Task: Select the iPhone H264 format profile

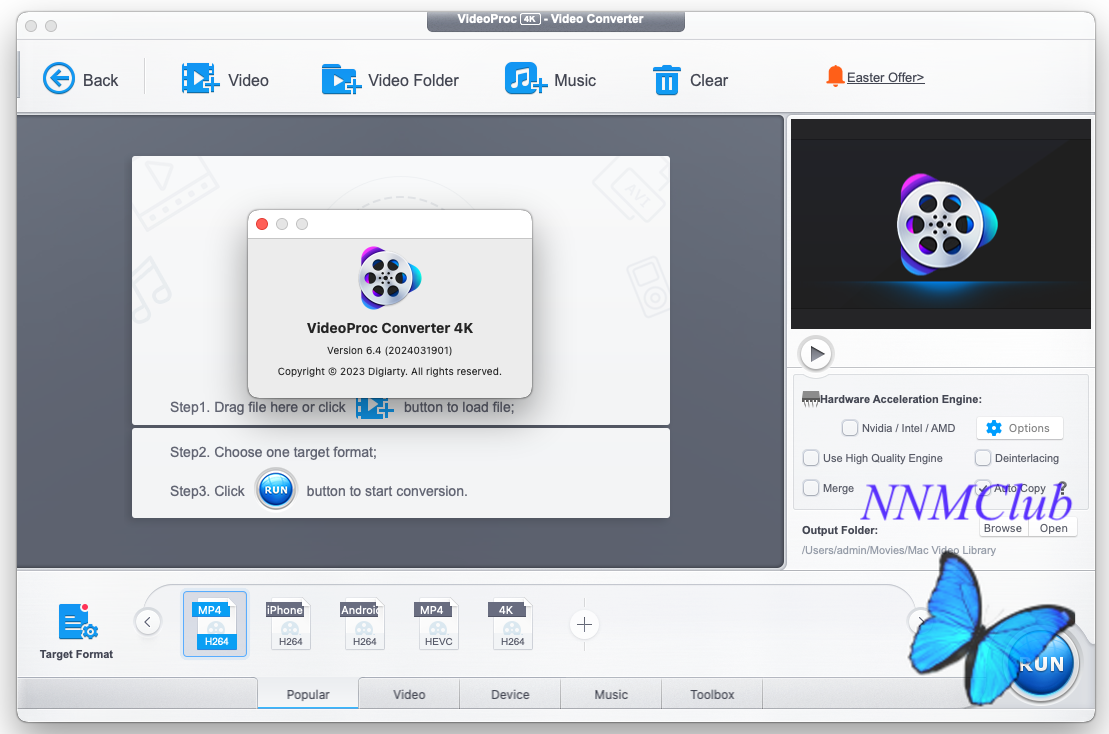Action: click(x=289, y=624)
